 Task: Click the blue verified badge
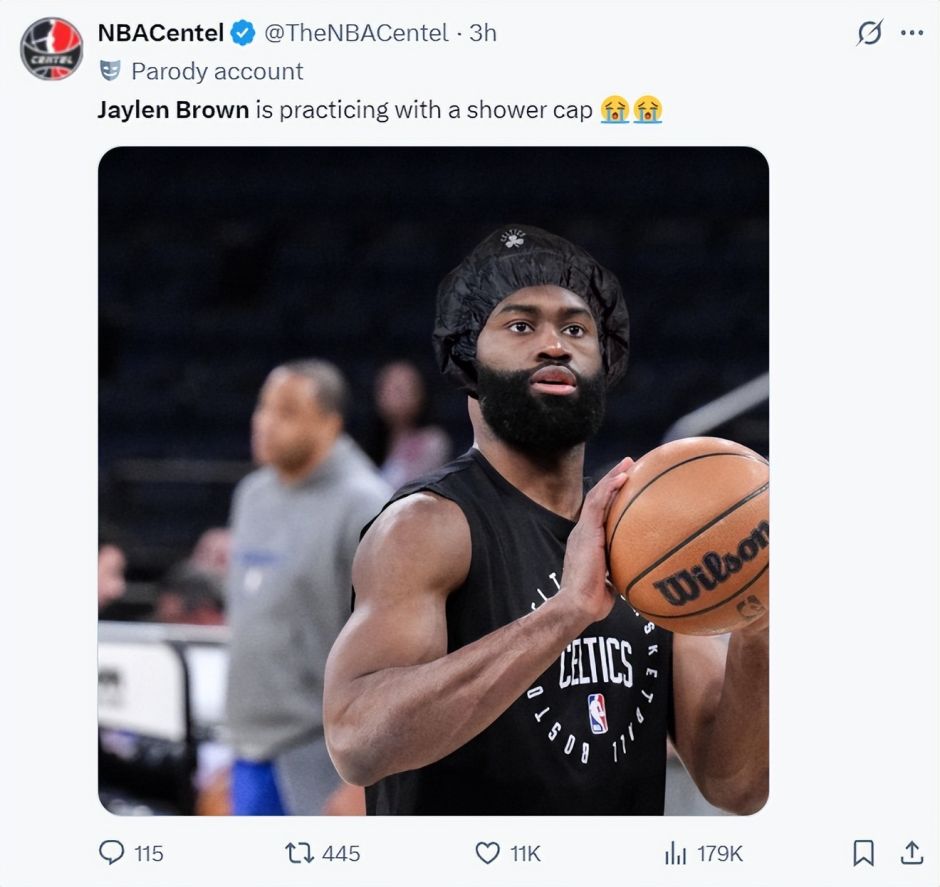click(243, 33)
